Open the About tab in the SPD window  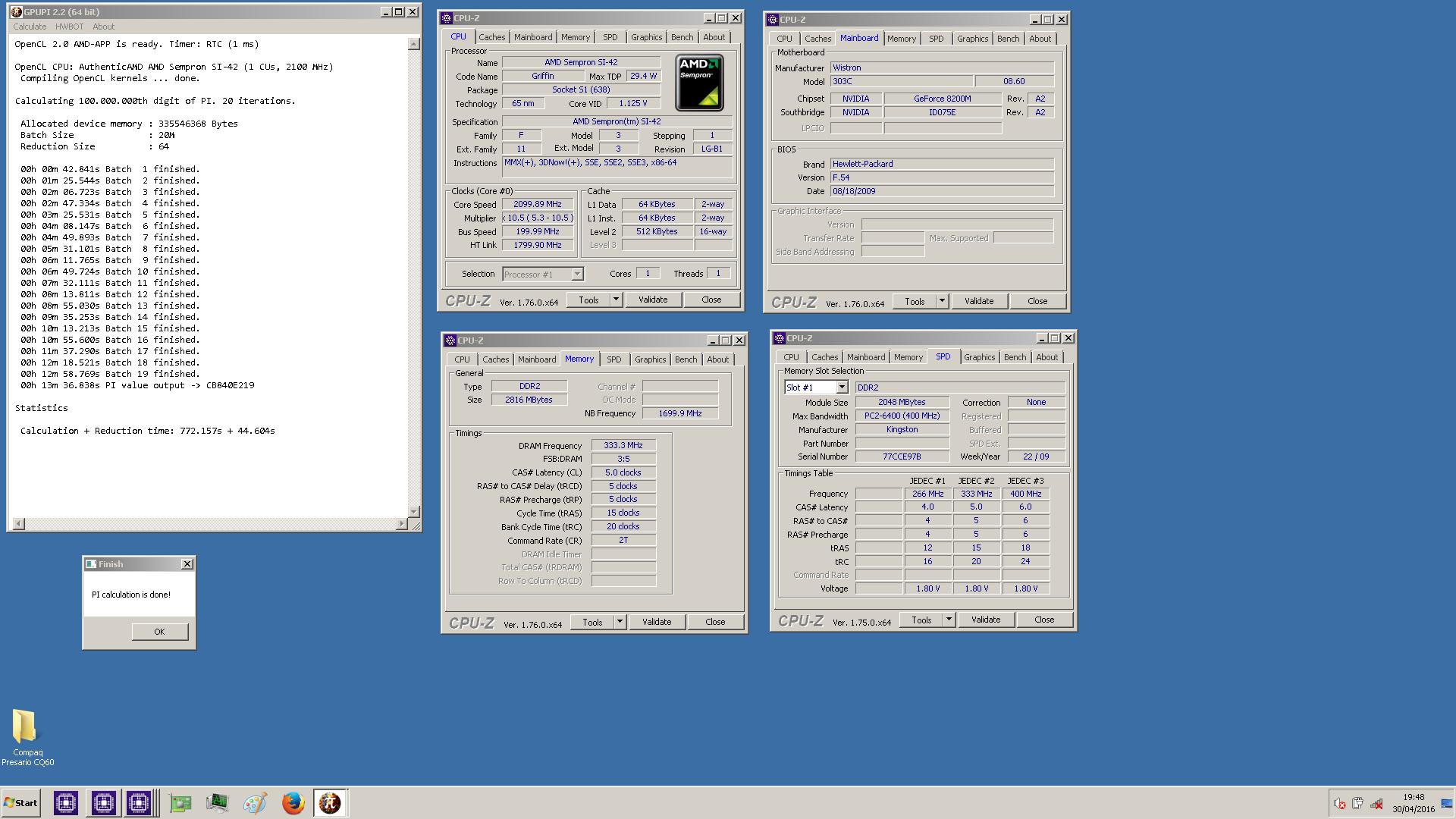point(1046,357)
